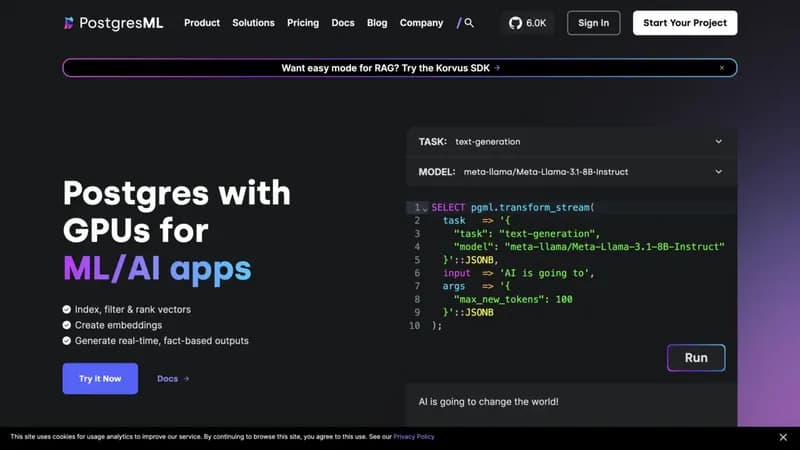Click 'Index, filter & rank vectors' text

[133, 309]
